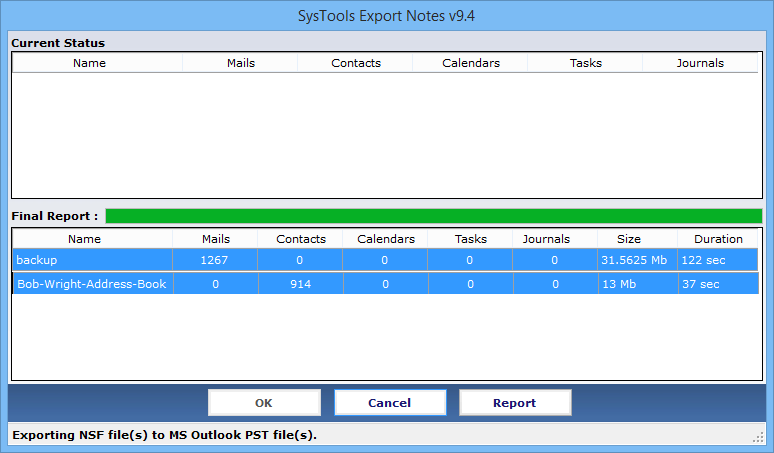Open the Report button

515,403
